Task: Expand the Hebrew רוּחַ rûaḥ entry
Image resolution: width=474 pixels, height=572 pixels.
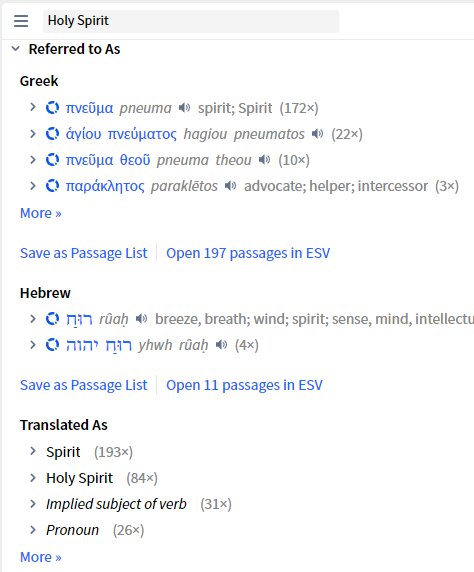Action: tap(33, 319)
